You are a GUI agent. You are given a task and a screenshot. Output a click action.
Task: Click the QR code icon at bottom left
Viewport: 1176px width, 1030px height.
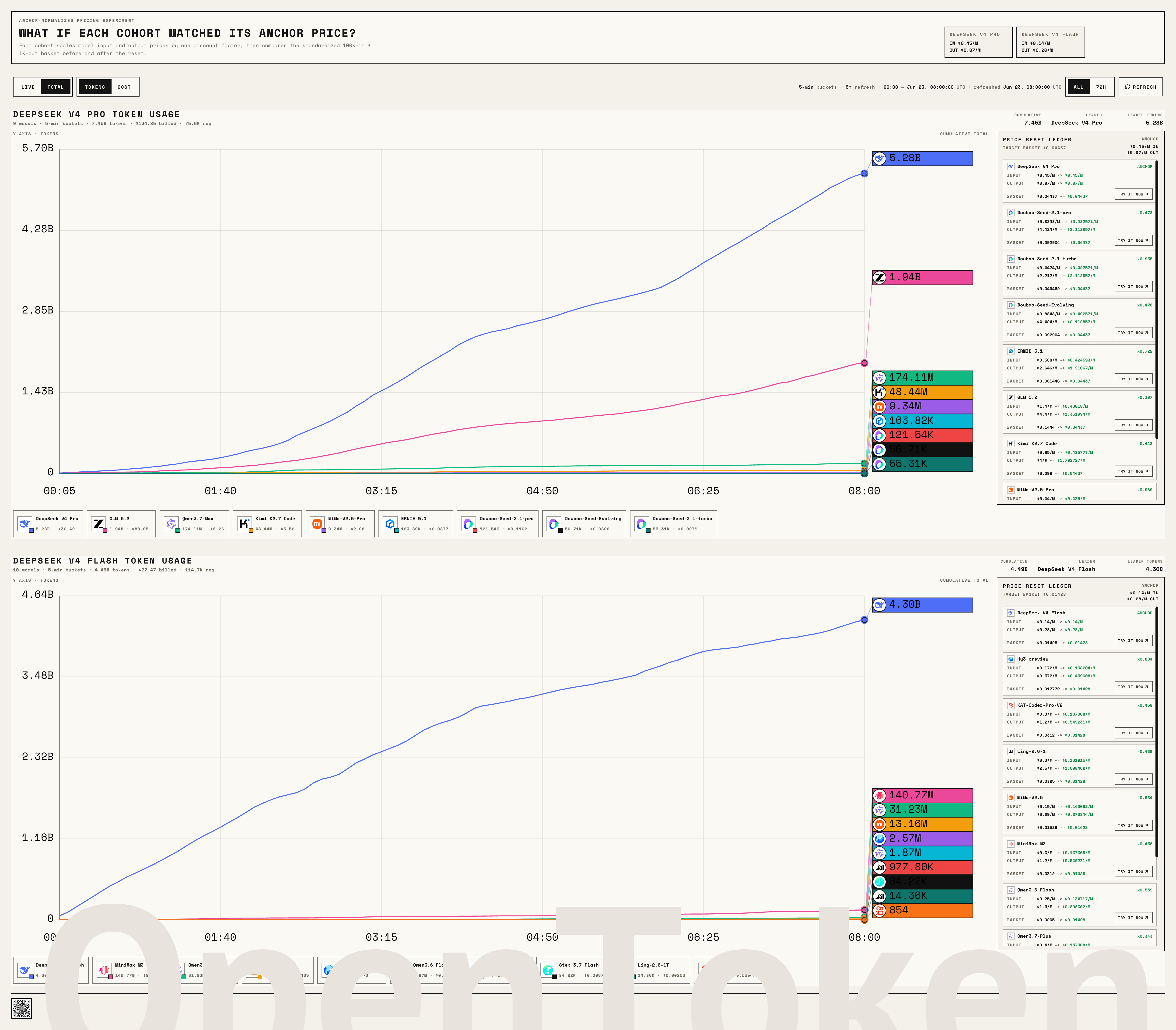pyautogui.click(x=21, y=1009)
